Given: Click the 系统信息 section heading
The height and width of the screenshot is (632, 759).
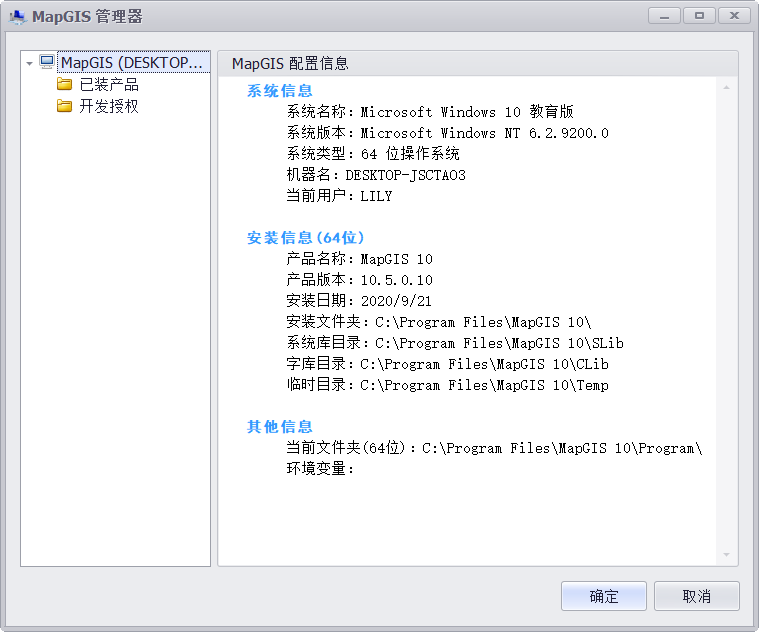Looking at the screenshot, I should [280, 90].
